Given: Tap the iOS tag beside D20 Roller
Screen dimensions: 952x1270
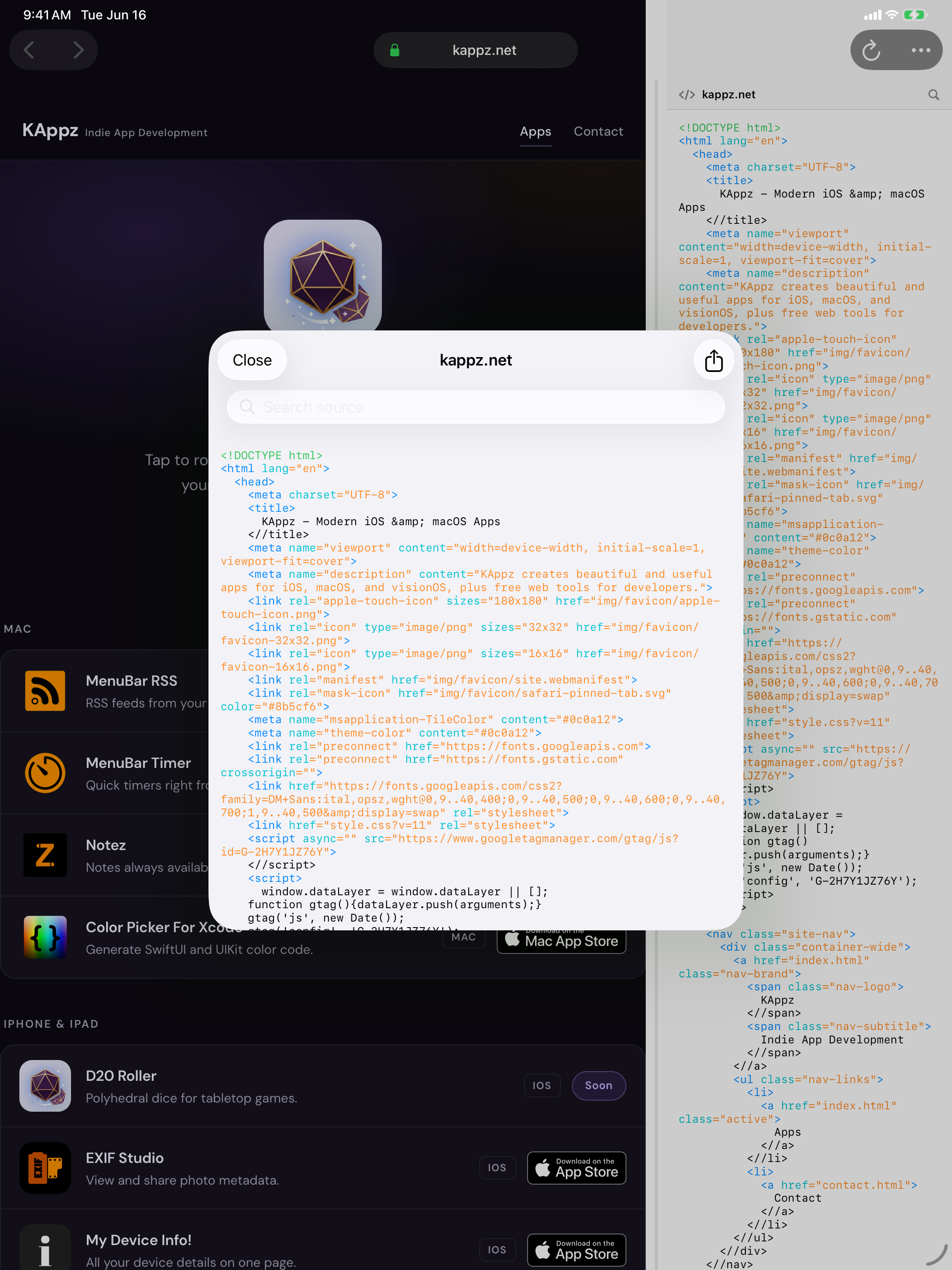Looking at the screenshot, I should tap(541, 1086).
